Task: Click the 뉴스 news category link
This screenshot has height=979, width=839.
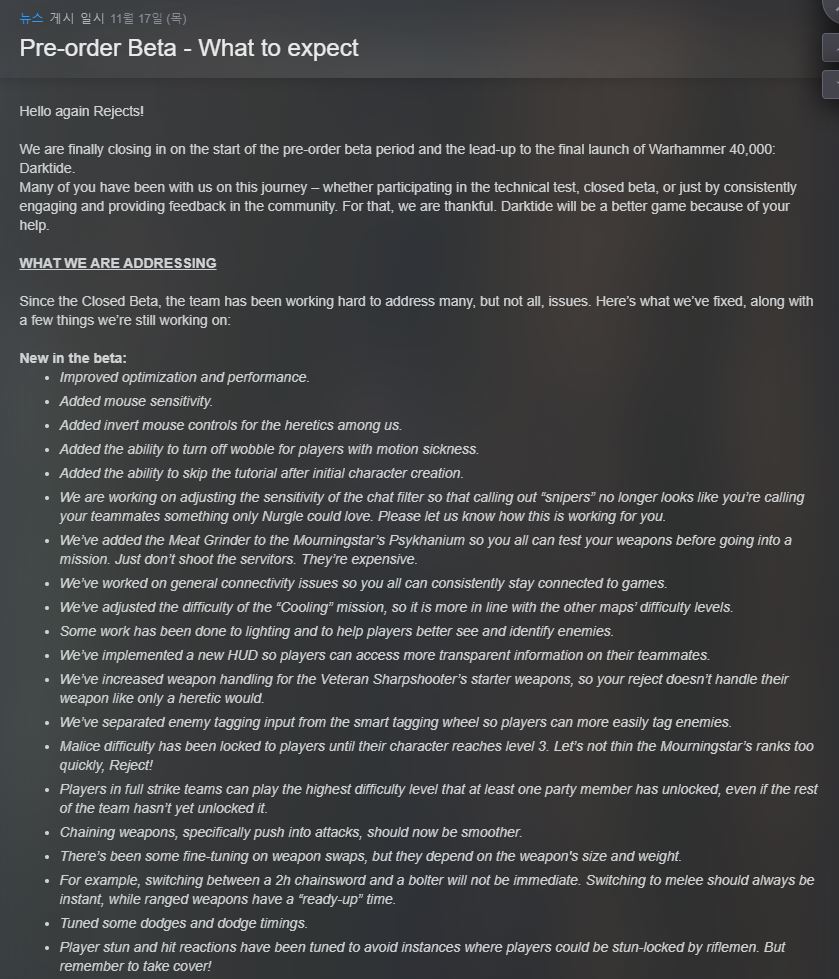Action: [x=31, y=18]
